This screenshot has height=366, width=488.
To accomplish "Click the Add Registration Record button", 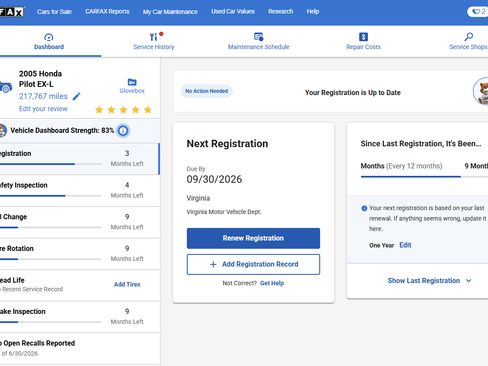I will (253, 264).
